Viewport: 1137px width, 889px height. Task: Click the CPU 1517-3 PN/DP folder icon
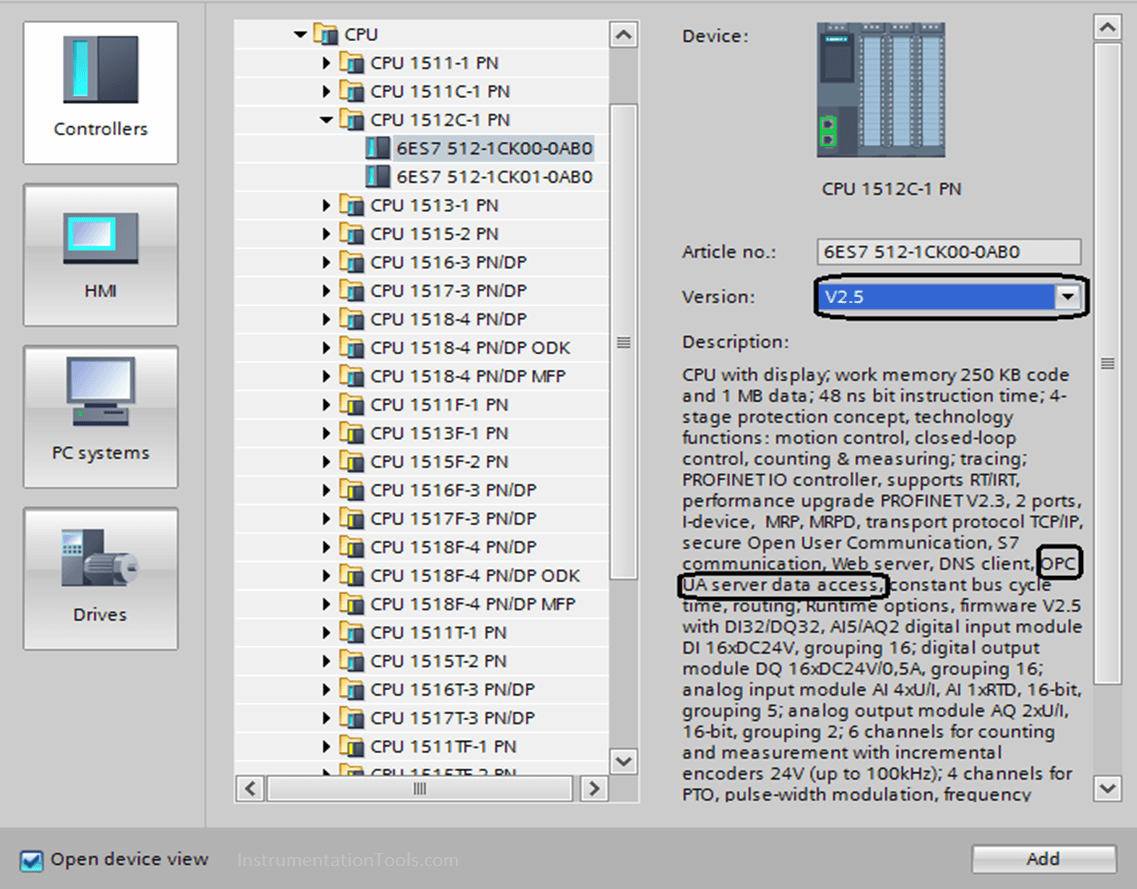(352, 291)
